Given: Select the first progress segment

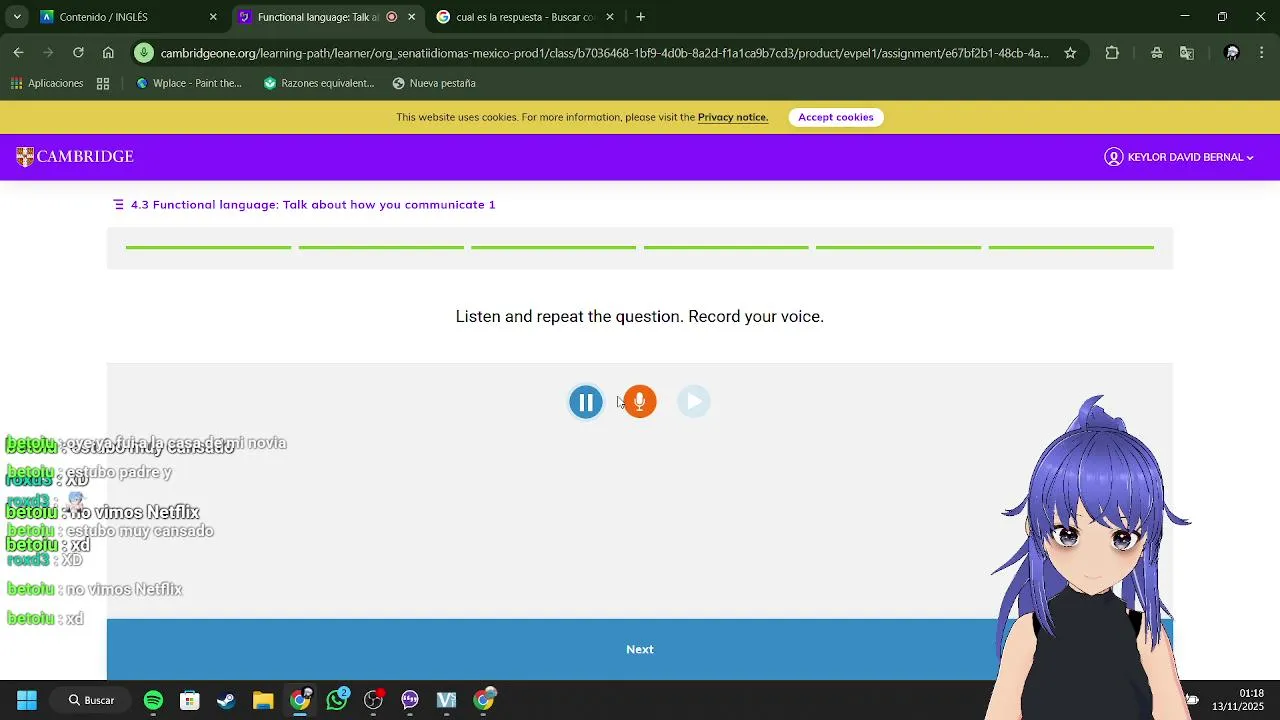Looking at the screenshot, I should click(x=208, y=247).
